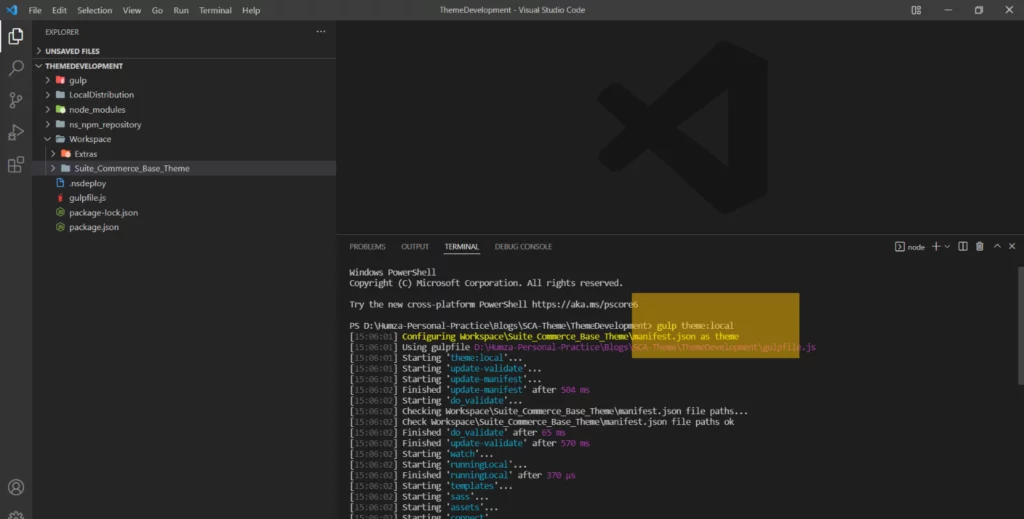Collapse the Workspace folder

(x=184, y=139)
